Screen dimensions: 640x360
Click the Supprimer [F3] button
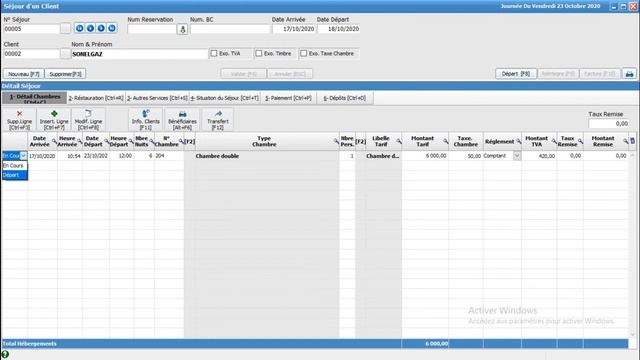tap(65, 74)
